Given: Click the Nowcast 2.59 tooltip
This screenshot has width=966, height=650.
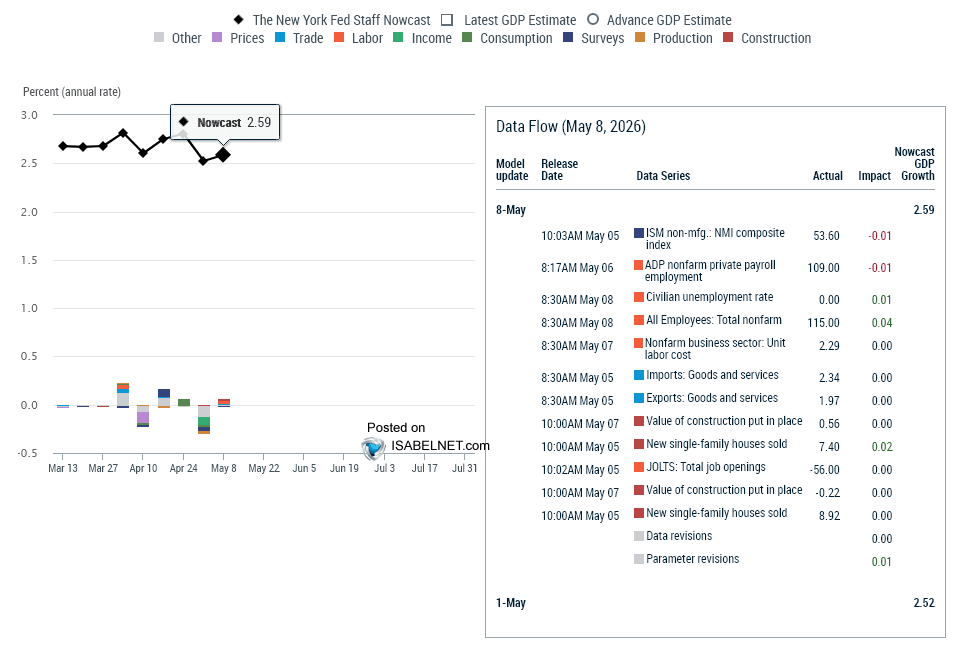Looking at the screenshot, I should [225, 123].
